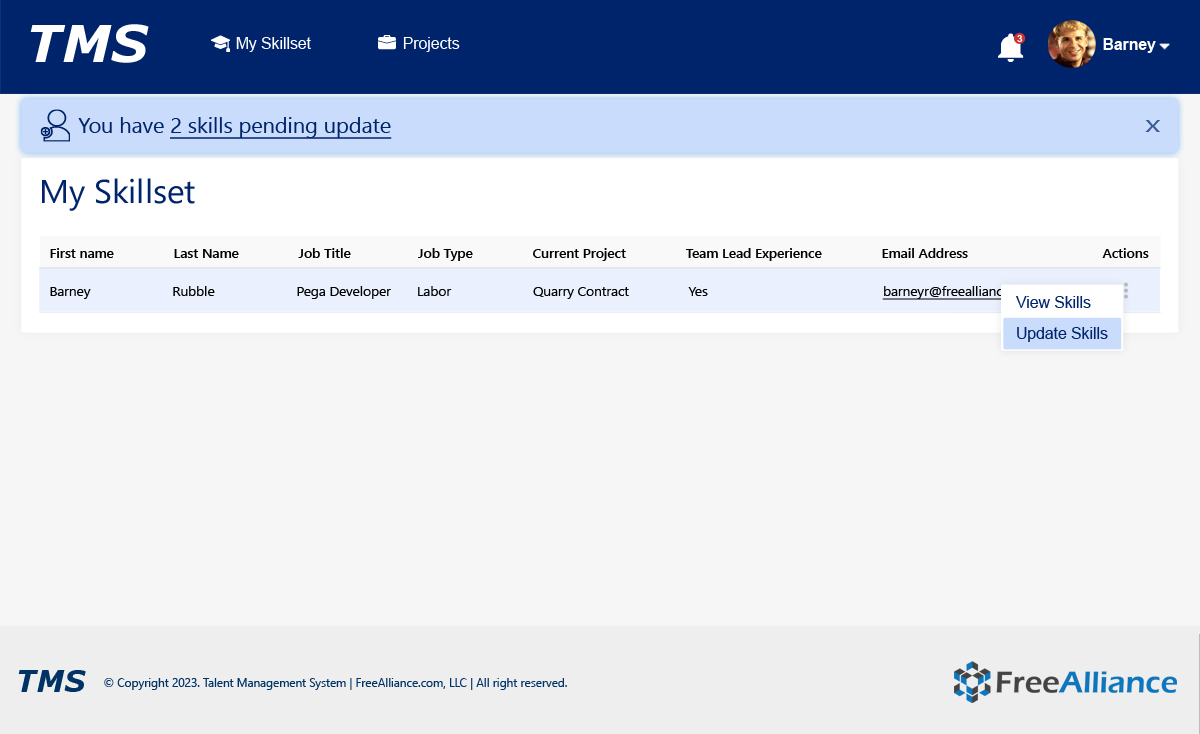Image resolution: width=1200 pixels, height=734 pixels.
Task: Click the Current Project column header
Action: pyautogui.click(x=579, y=253)
